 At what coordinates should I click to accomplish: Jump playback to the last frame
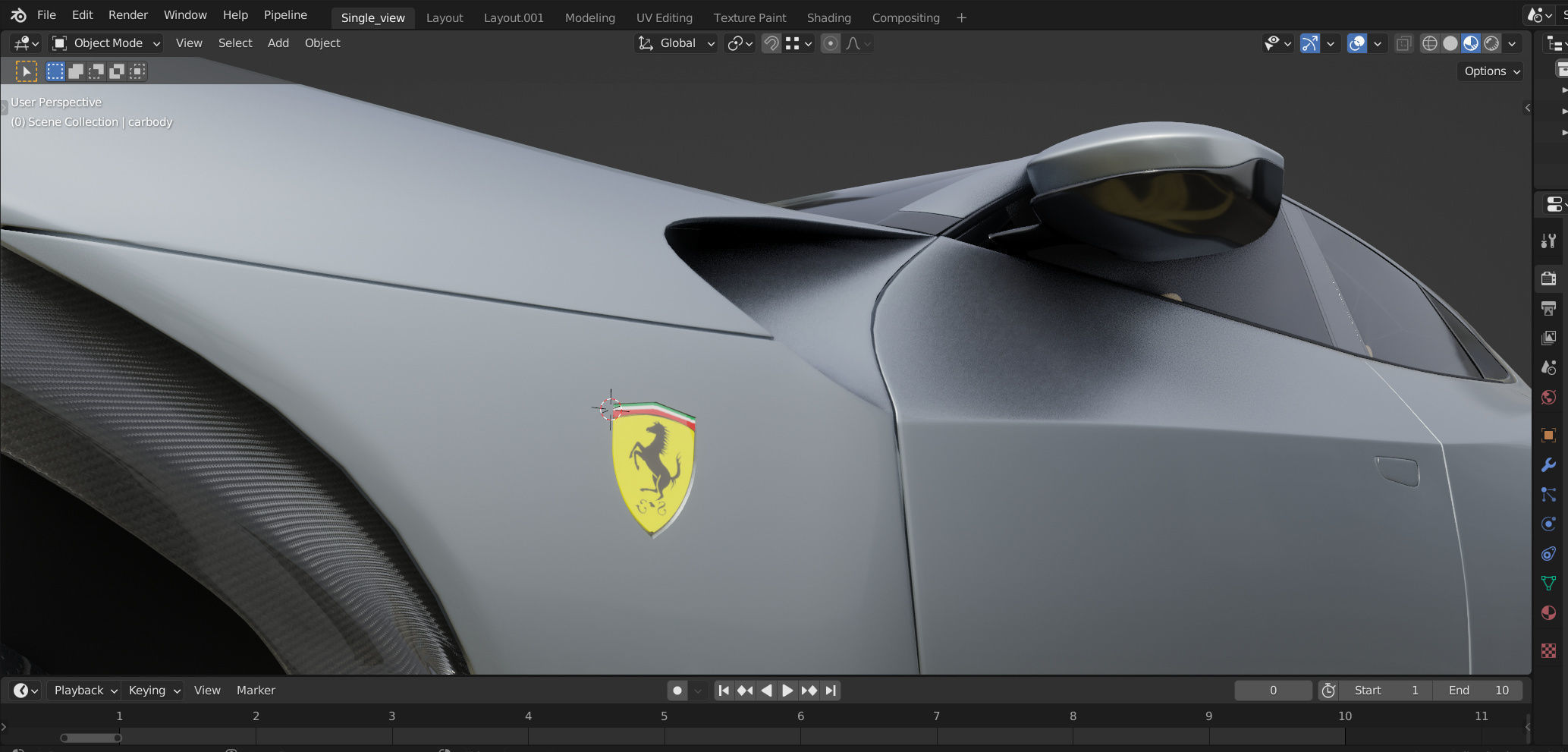830,691
